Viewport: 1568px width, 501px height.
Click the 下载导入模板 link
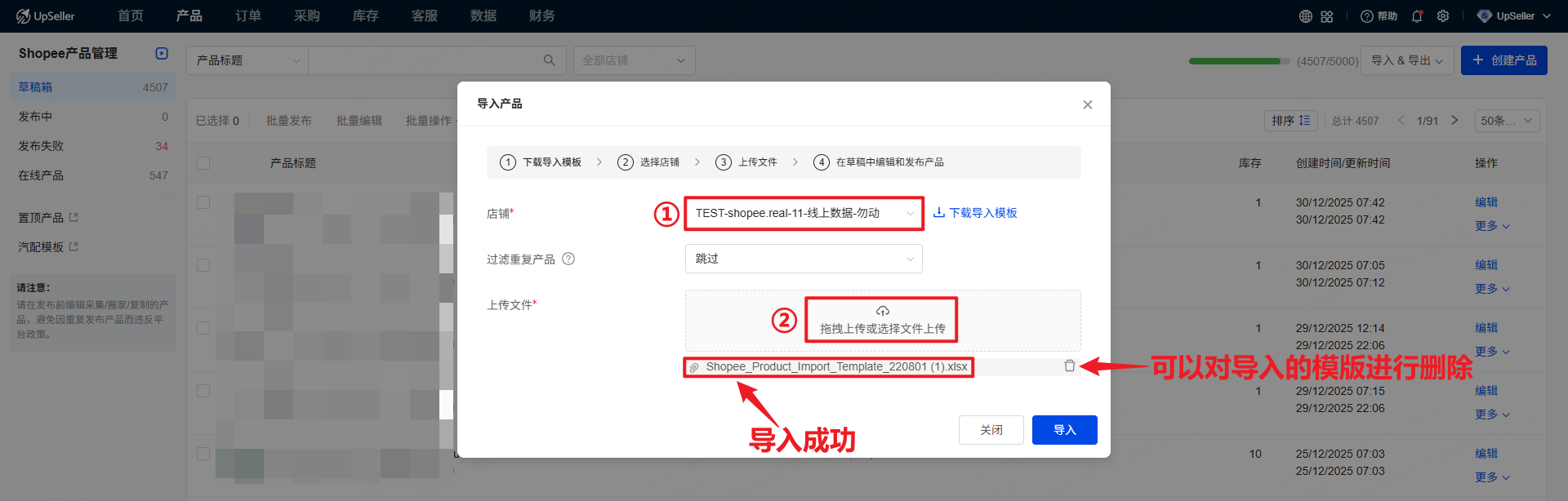tap(975, 213)
